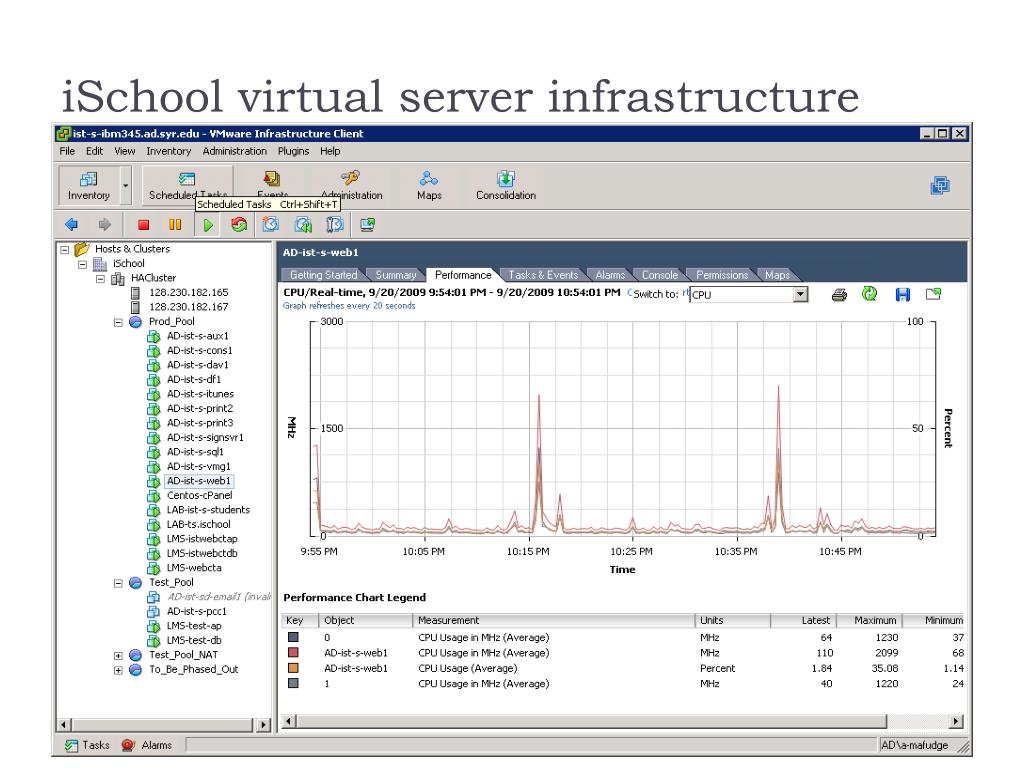Screen dimensions: 1024x768
Task: Click the inventory tree horizontal scrollbar
Action: 164,724
